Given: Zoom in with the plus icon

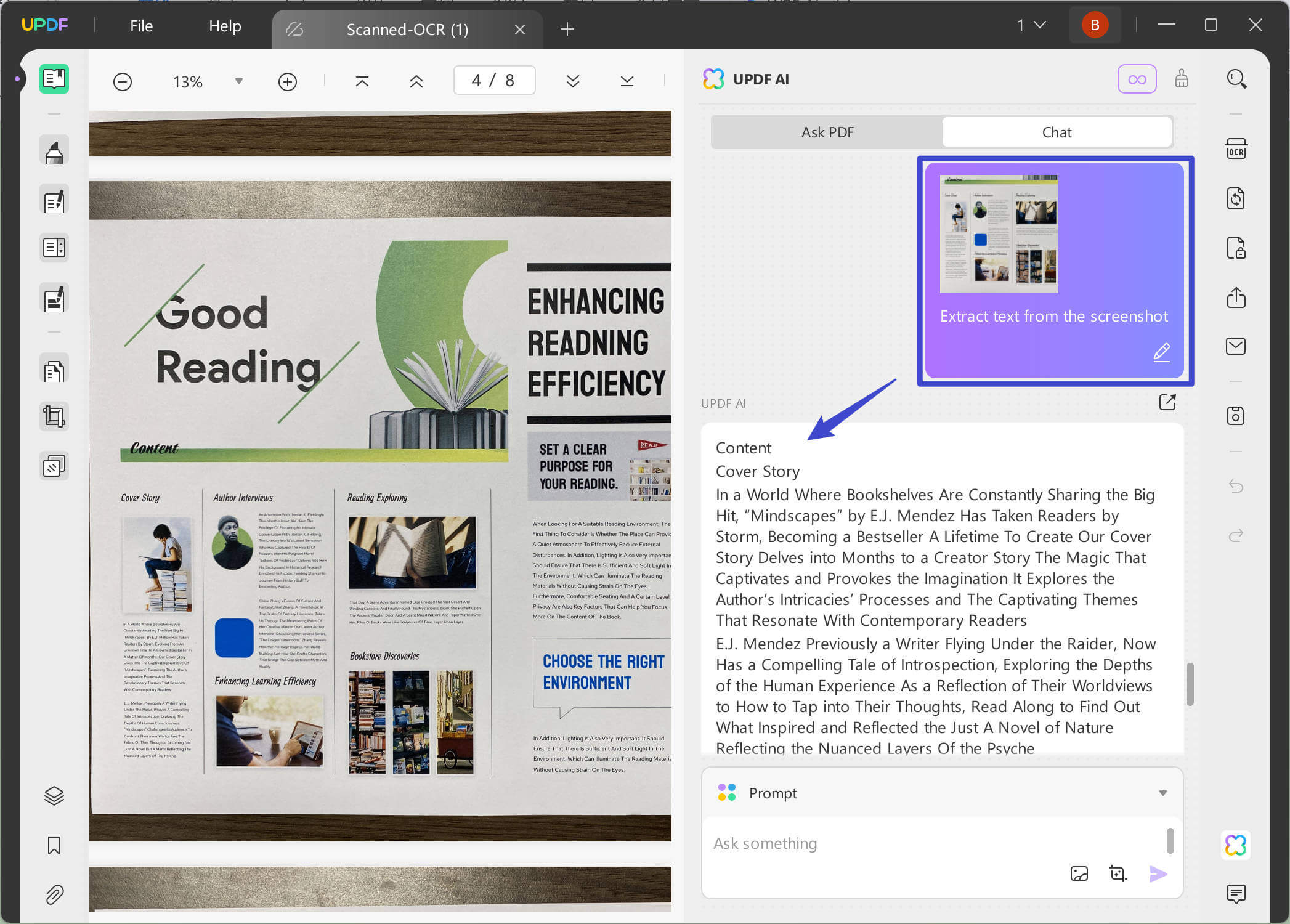Looking at the screenshot, I should pyautogui.click(x=287, y=81).
